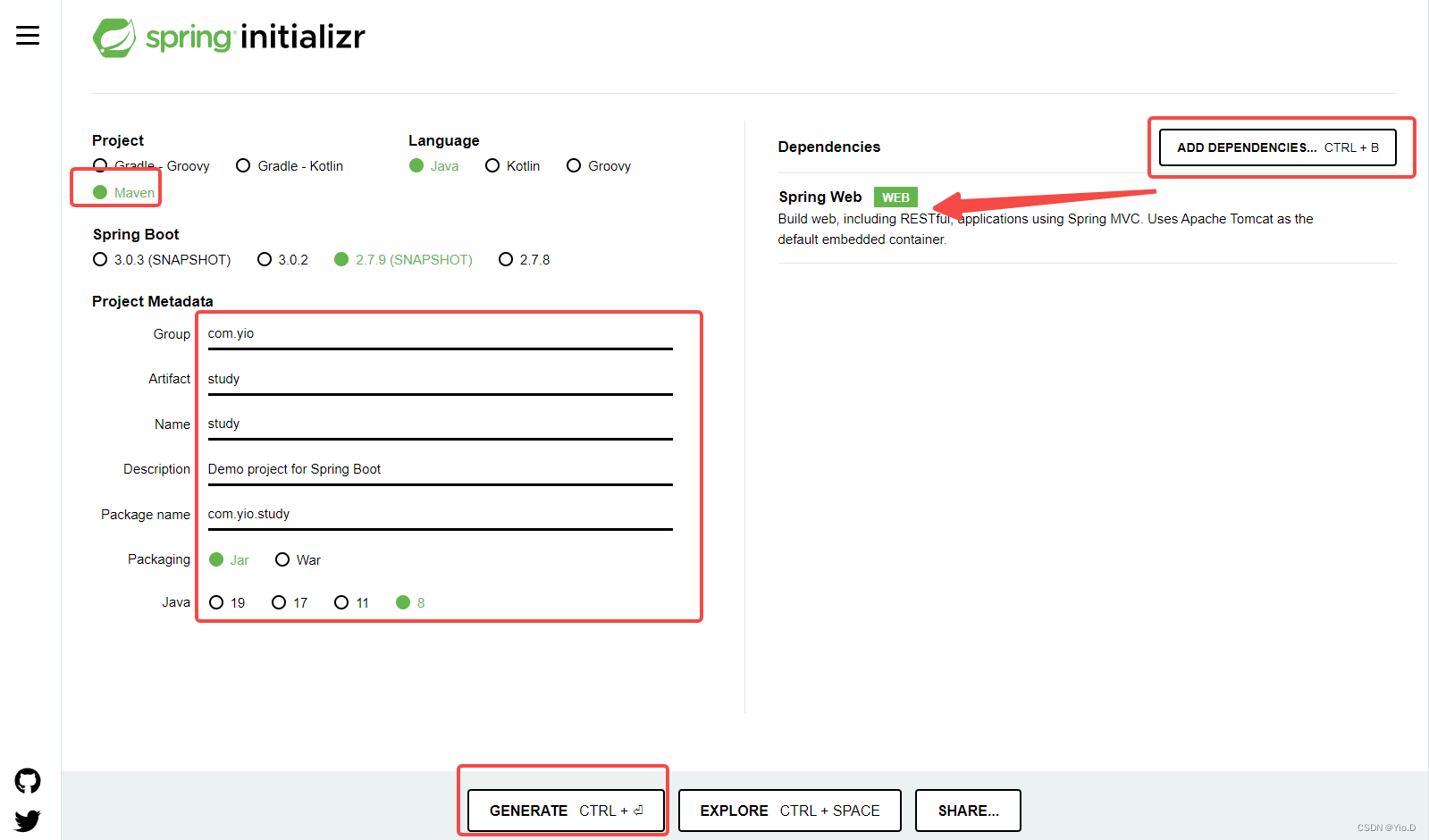The height and width of the screenshot is (840, 1429).
Task: Click the Dependencies heading
Action: 829,147
